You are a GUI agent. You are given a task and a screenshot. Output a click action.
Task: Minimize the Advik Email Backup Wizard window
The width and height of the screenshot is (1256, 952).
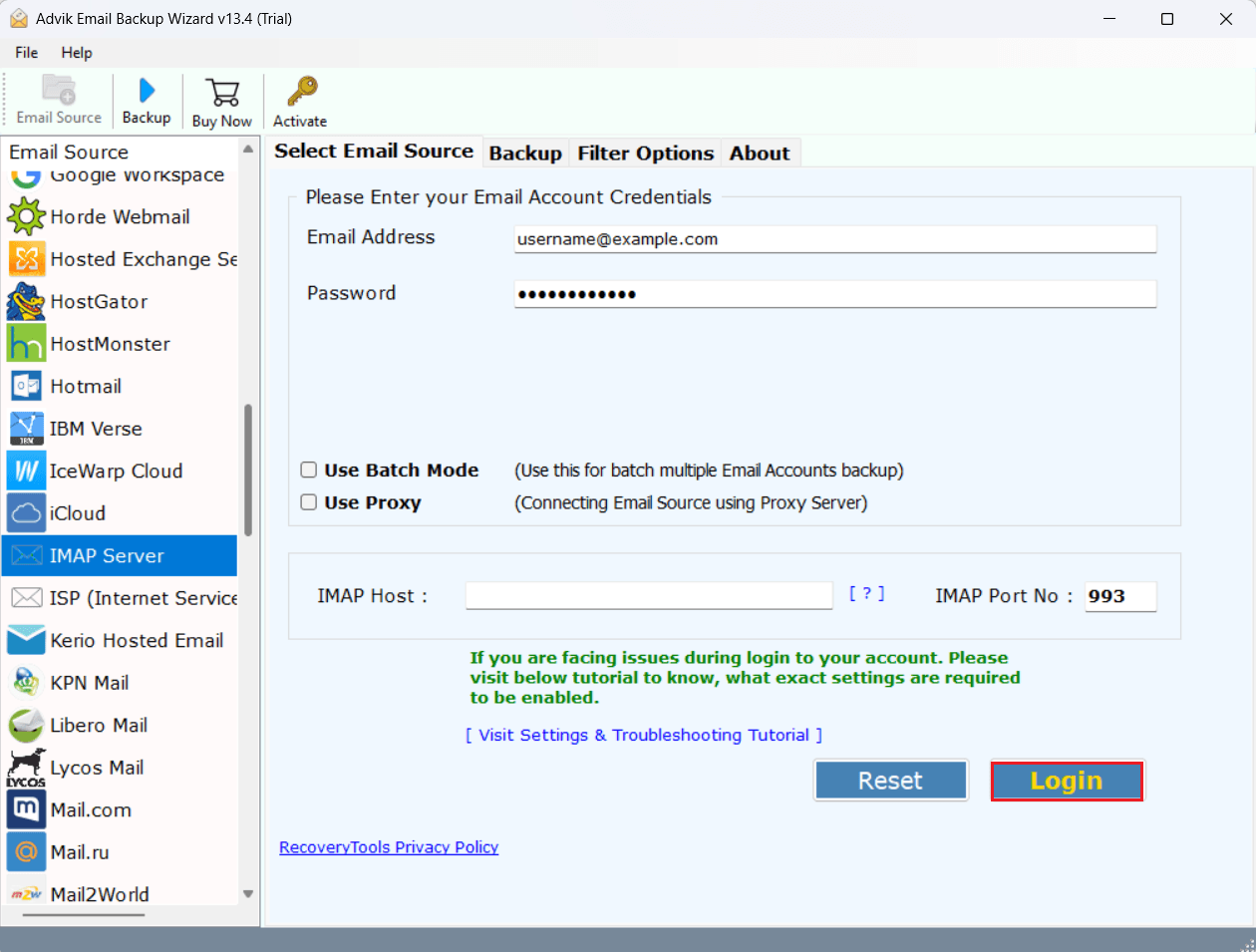coord(1108,19)
